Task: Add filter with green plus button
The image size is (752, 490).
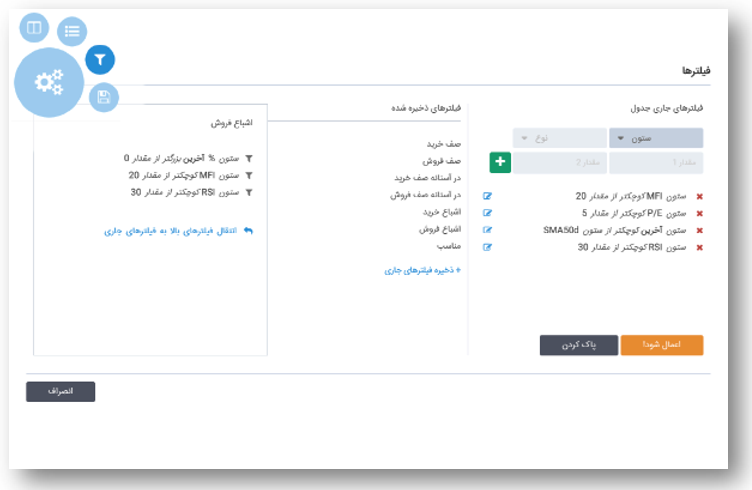Action: [x=500, y=162]
